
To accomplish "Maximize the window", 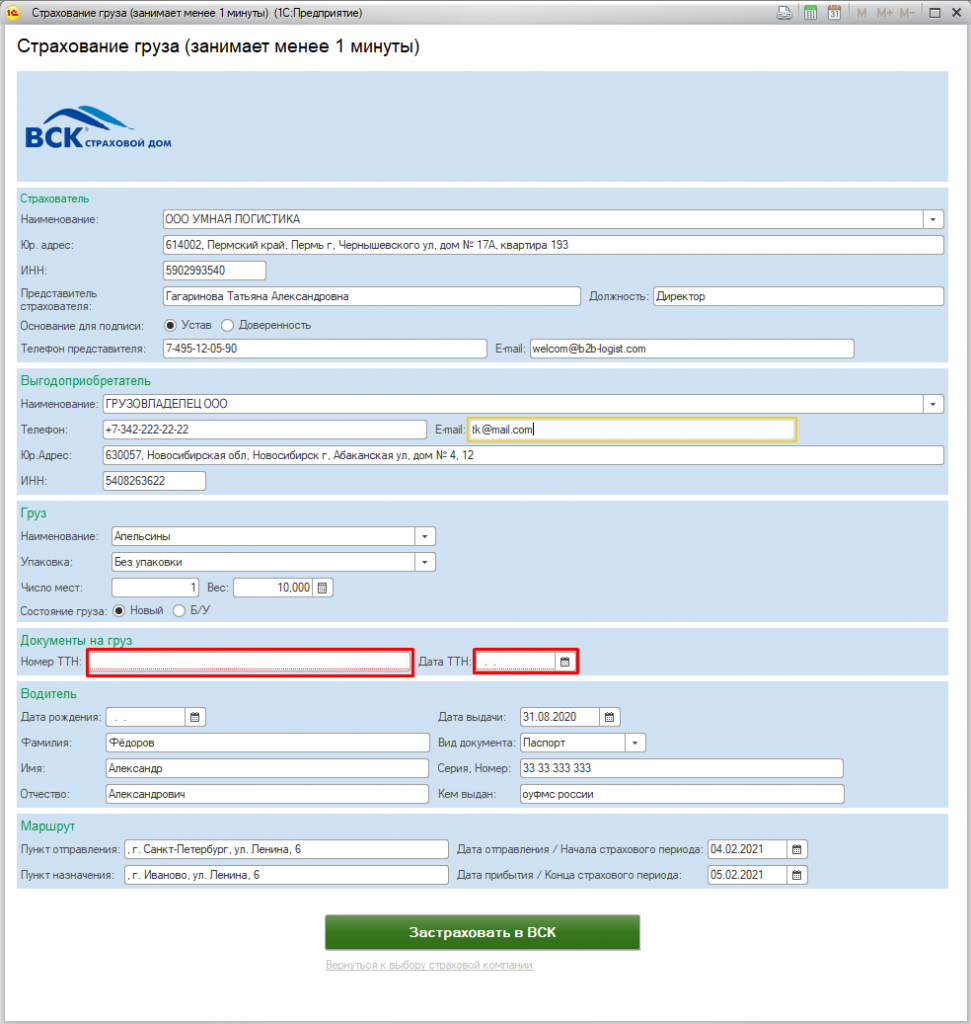I will point(935,12).
